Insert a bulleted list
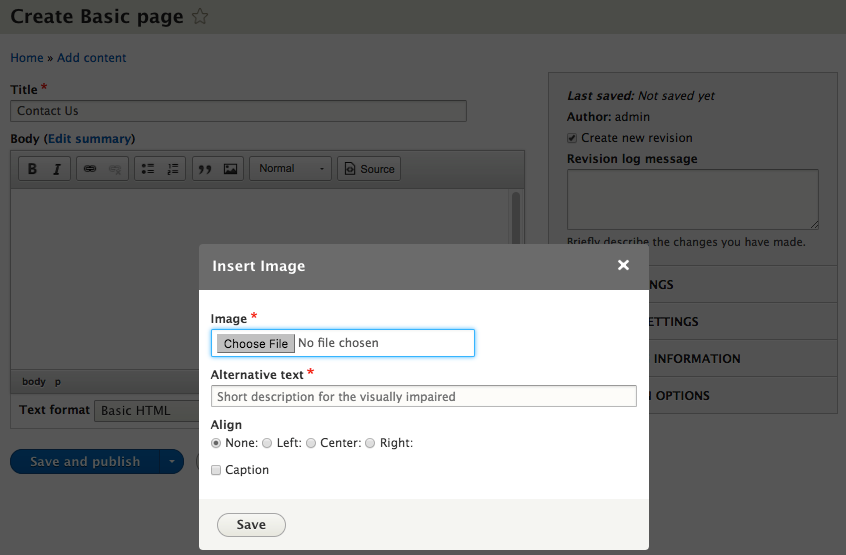This screenshot has width=846, height=555. click(x=148, y=169)
